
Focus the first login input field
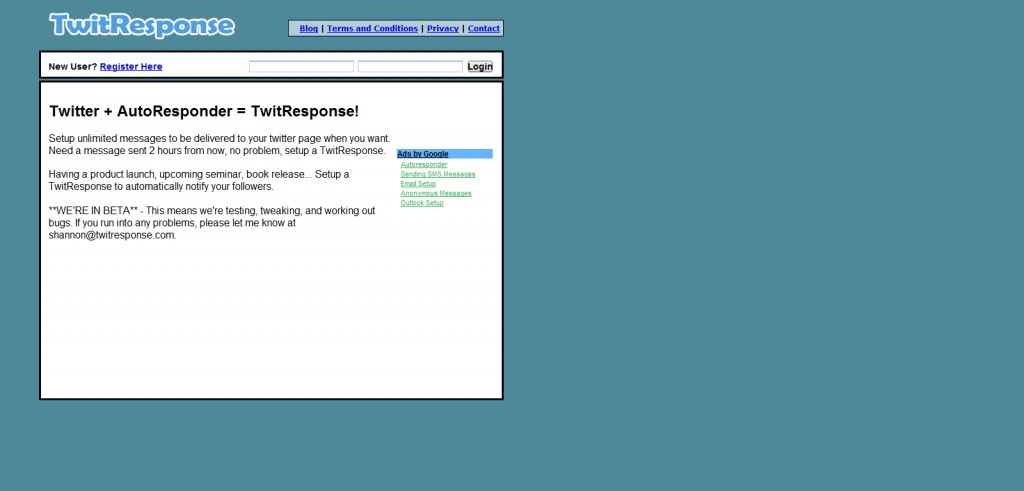coord(301,67)
